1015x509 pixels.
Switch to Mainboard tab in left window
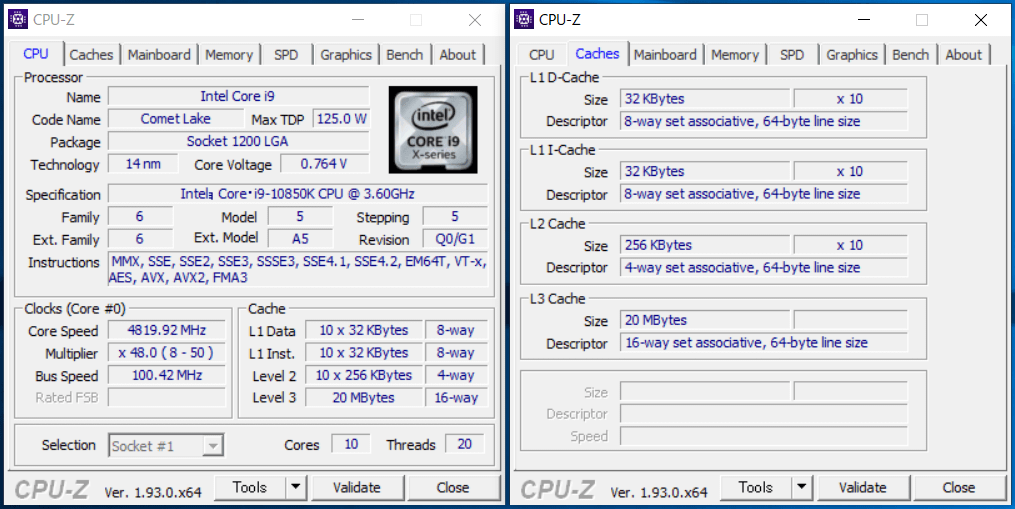point(159,55)
